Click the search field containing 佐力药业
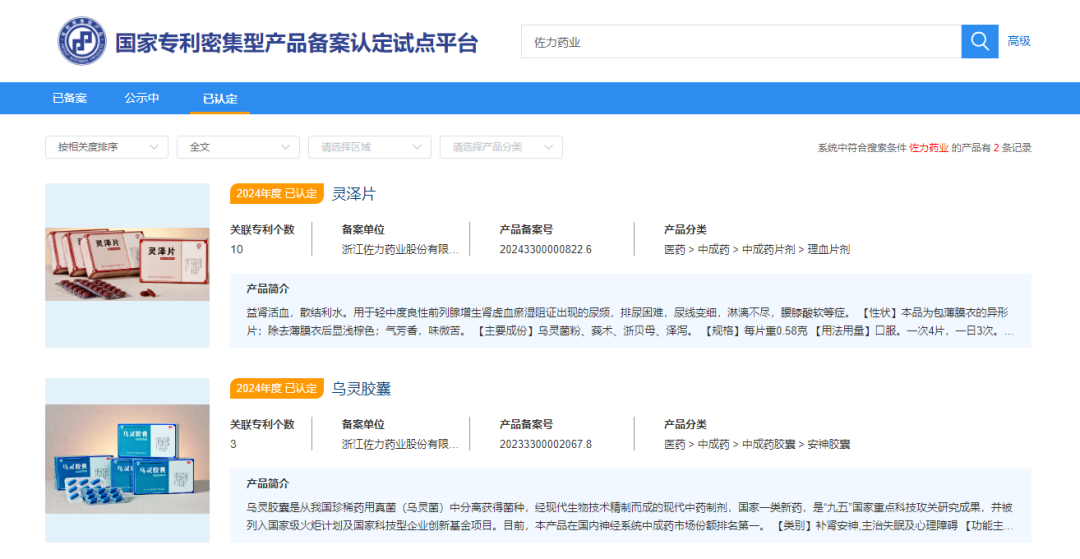This screenshot has height=559, width=1080. coord(740,42)
